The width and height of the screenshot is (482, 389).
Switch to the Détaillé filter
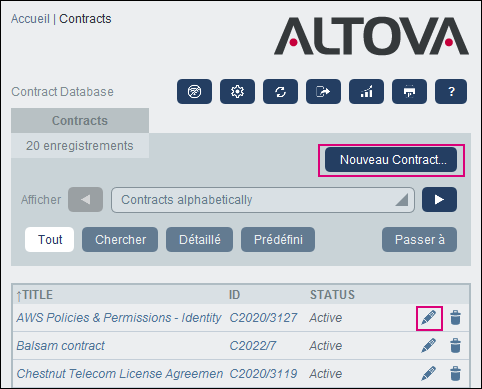(x=199, y=240)
